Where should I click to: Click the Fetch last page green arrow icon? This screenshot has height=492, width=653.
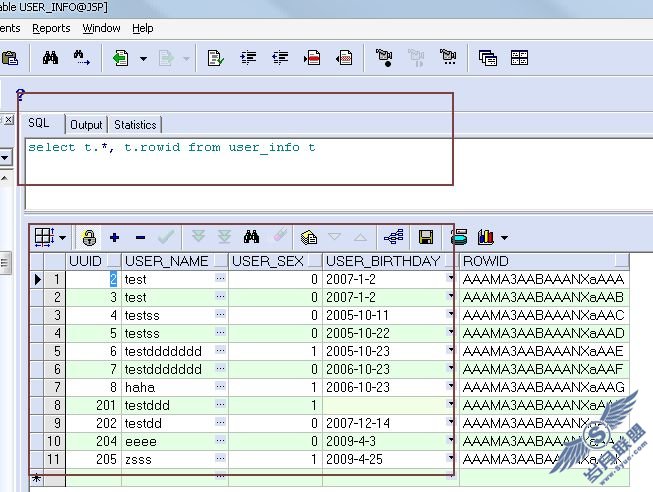tap(224, 237)
